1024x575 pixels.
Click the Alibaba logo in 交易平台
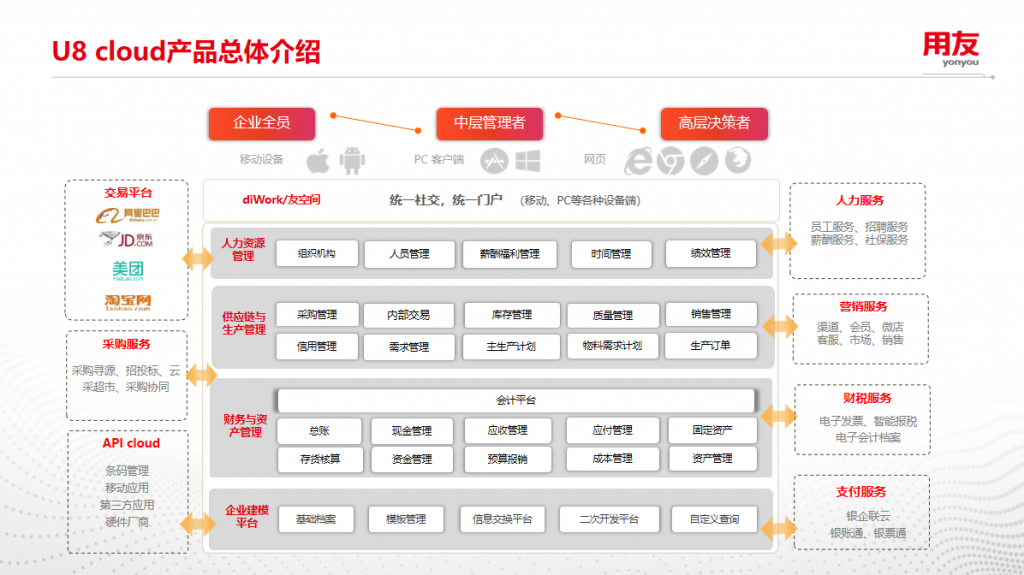(x=127, y=216)
